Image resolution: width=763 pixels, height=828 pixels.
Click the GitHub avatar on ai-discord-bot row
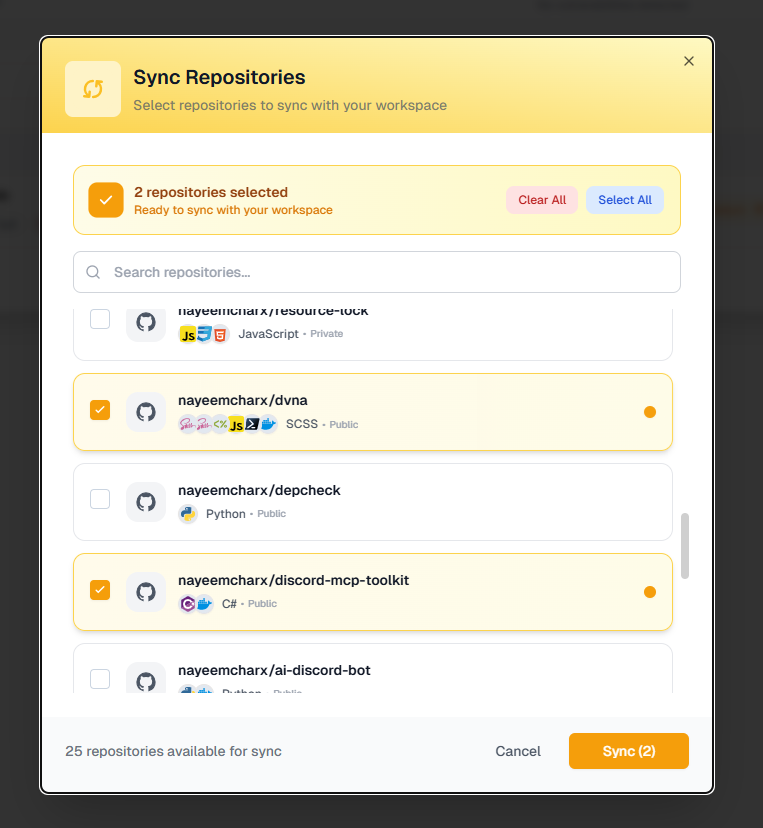pos(146,679)
